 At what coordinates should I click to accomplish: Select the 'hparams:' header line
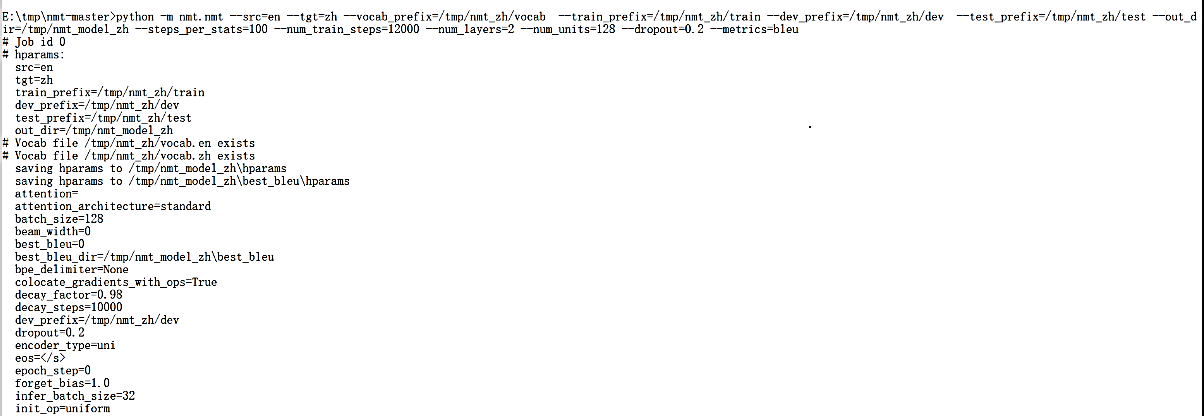coord(33,54)
